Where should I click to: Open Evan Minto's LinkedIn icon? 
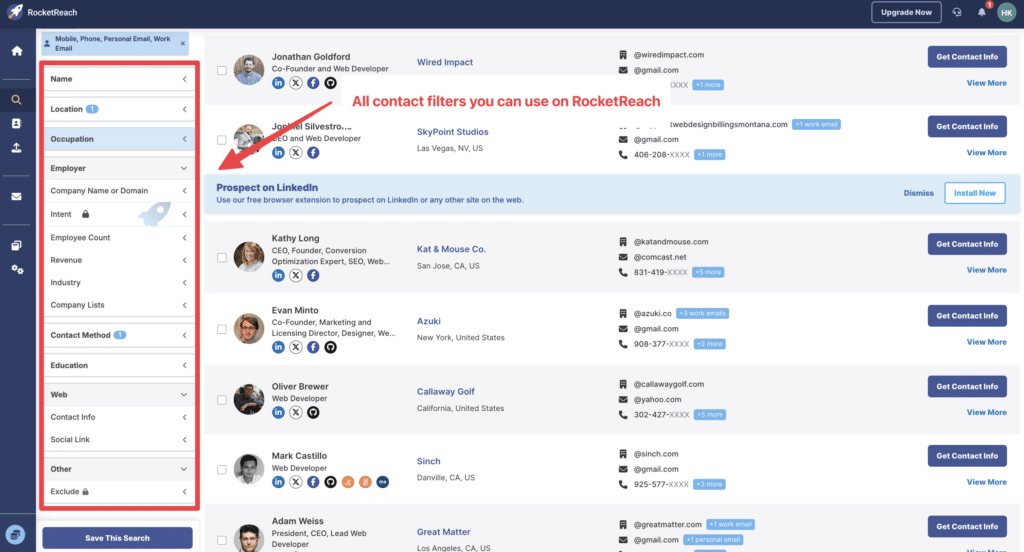pos(278,347)
